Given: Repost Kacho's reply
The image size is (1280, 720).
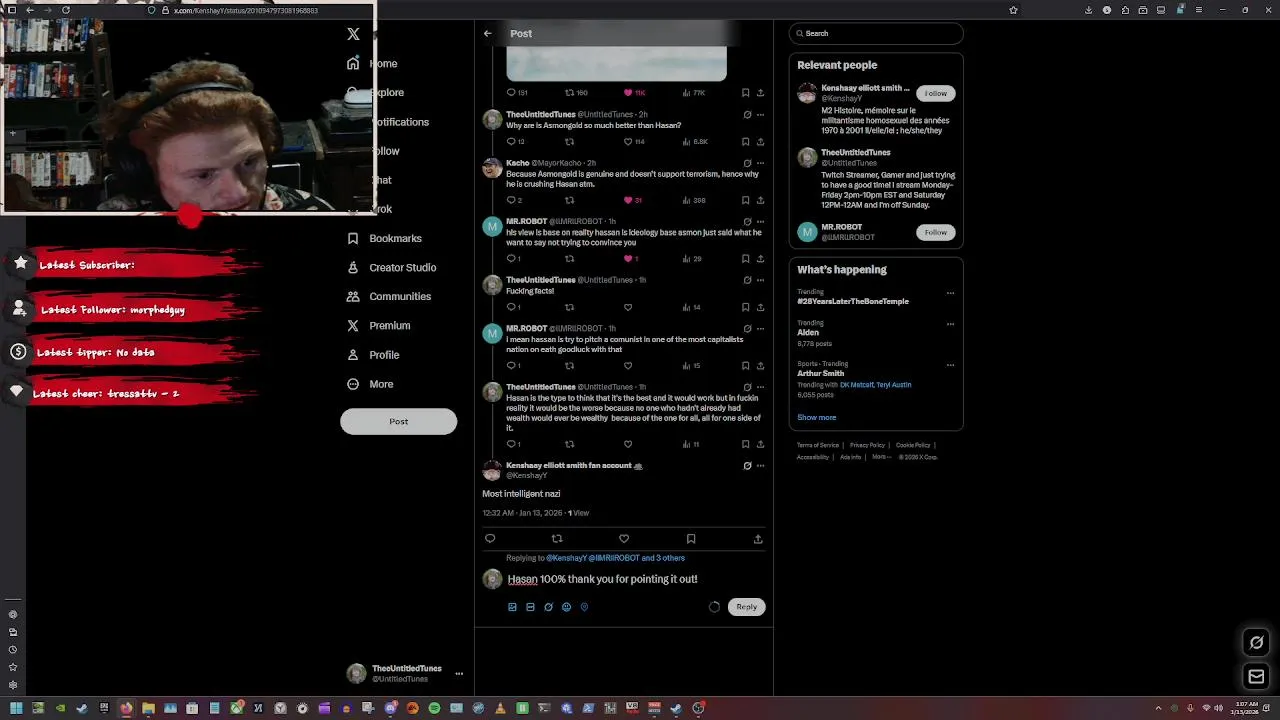Looking at the screenshot, I should tap(569, 200).
